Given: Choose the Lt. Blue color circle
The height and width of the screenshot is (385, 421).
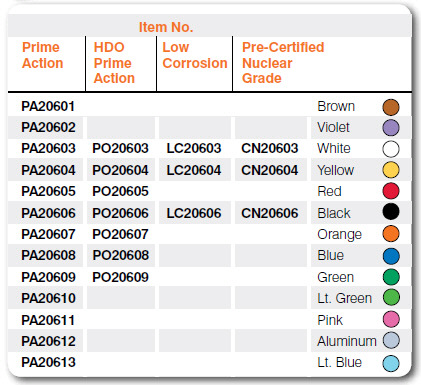Looking at the screenshot, I should pos(391,363).
